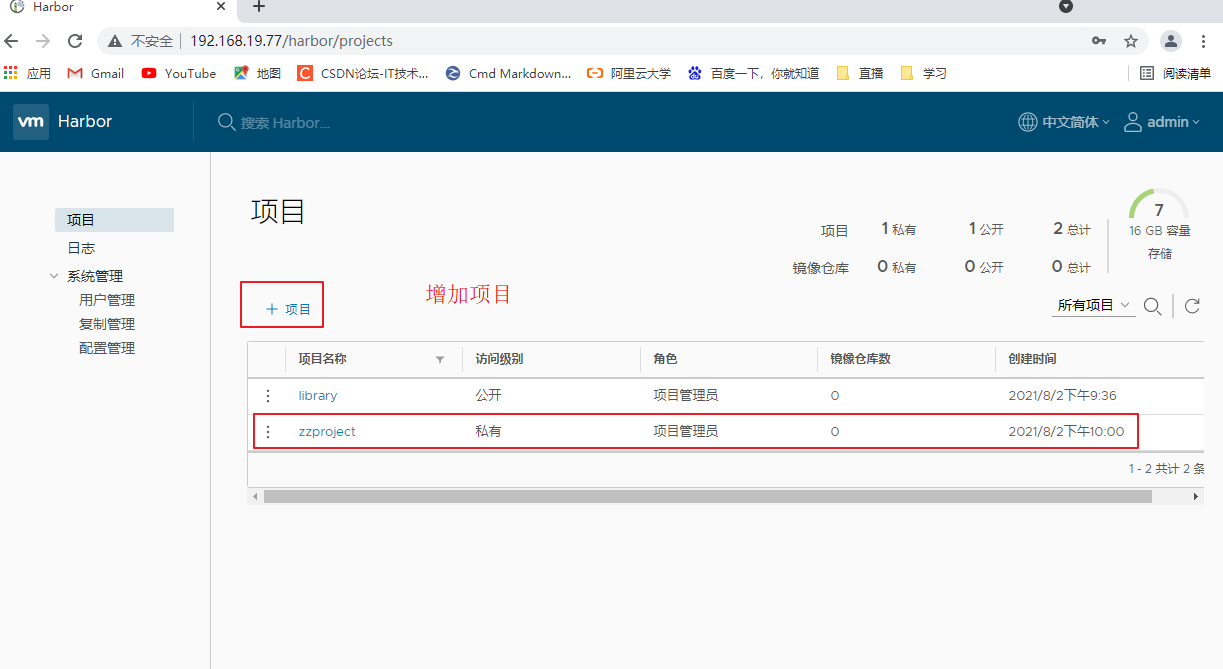Open the 直播 bookmark folder
The image size is (1223, 669).
(860, 73)
